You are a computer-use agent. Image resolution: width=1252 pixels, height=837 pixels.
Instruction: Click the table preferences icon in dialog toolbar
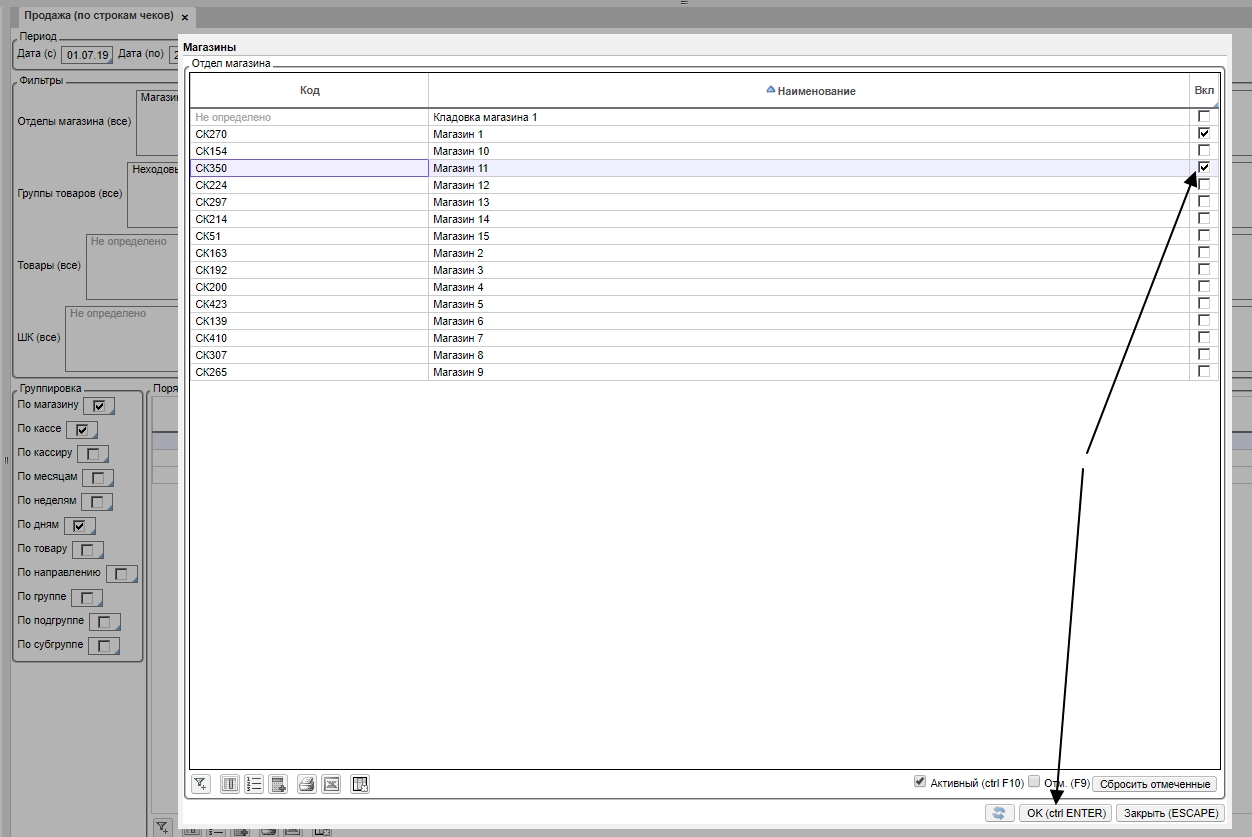pyautogui.click(x=361, y=784)
